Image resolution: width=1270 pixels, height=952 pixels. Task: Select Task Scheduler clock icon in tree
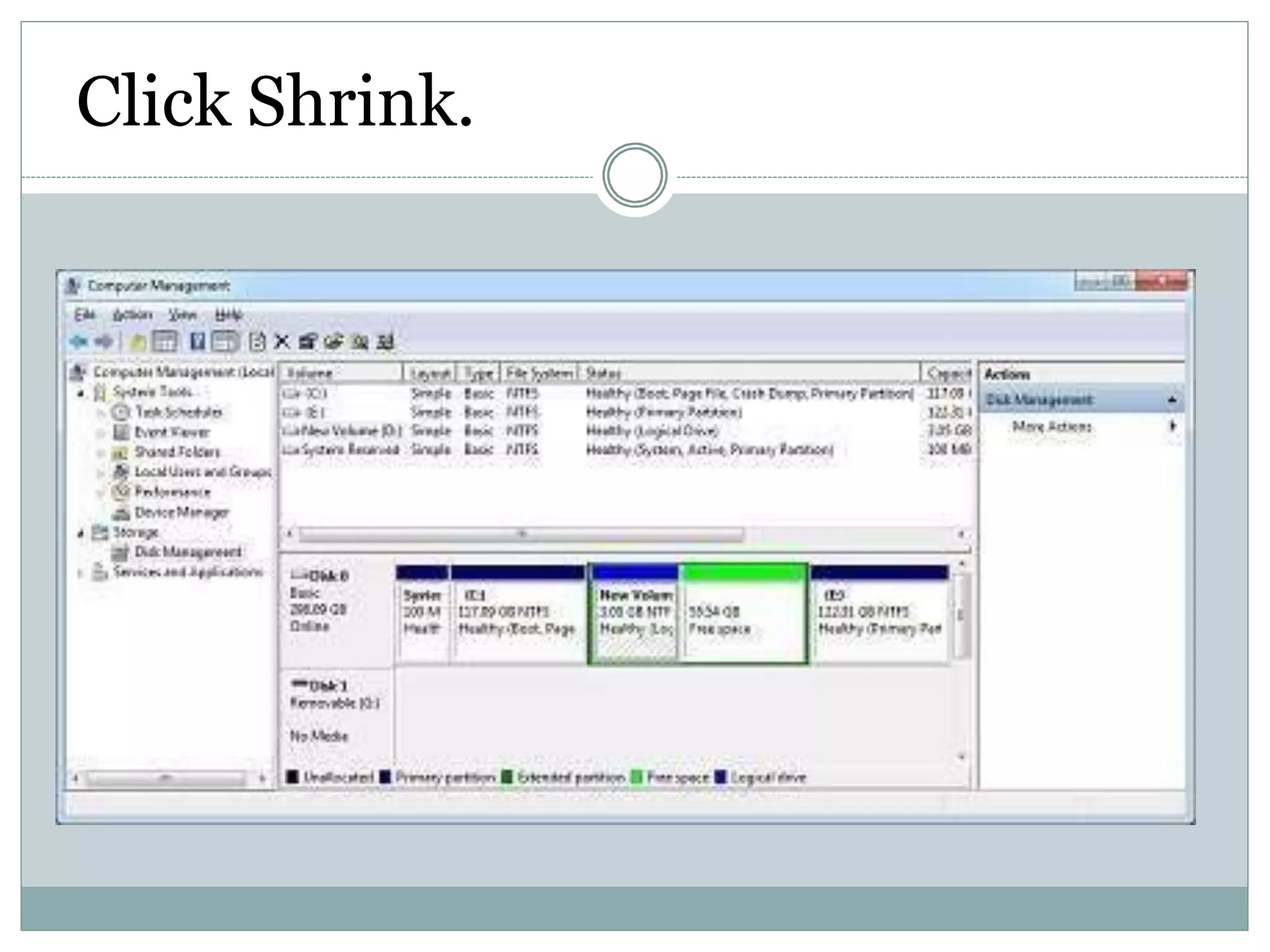[120, 412]
